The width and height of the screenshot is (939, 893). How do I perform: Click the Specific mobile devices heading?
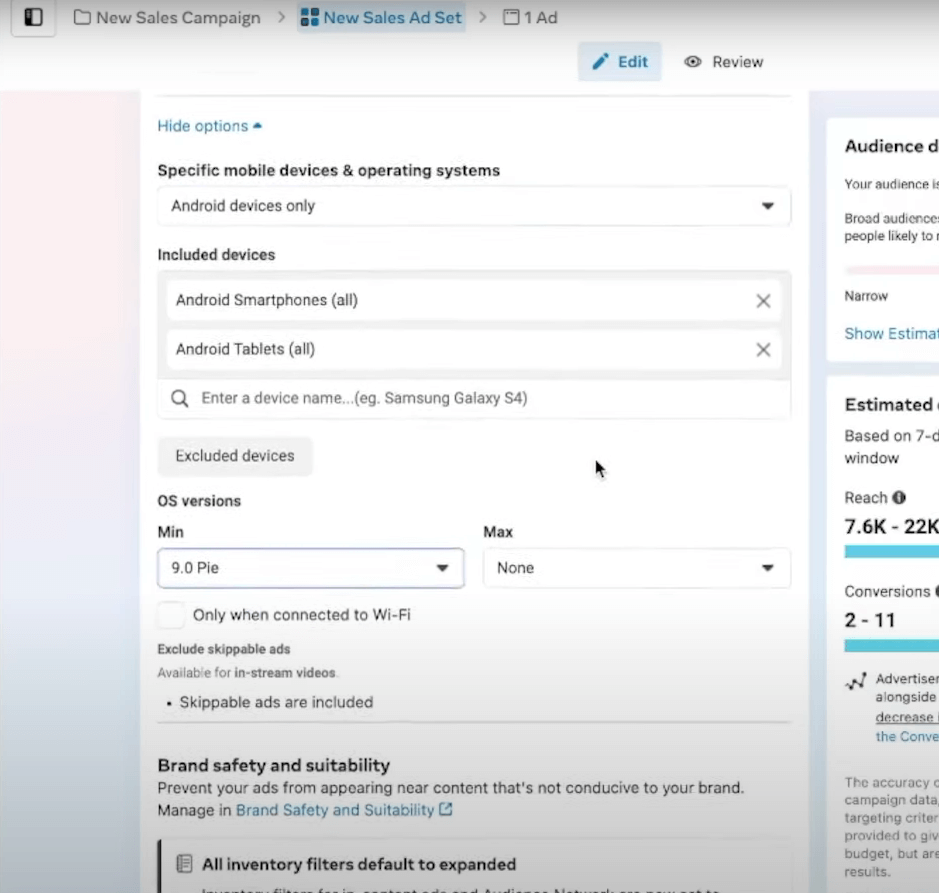click(328, 171)
